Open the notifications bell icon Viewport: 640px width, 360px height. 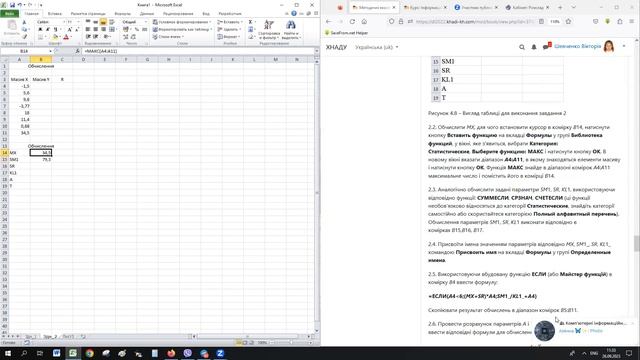tap(533, 47)
